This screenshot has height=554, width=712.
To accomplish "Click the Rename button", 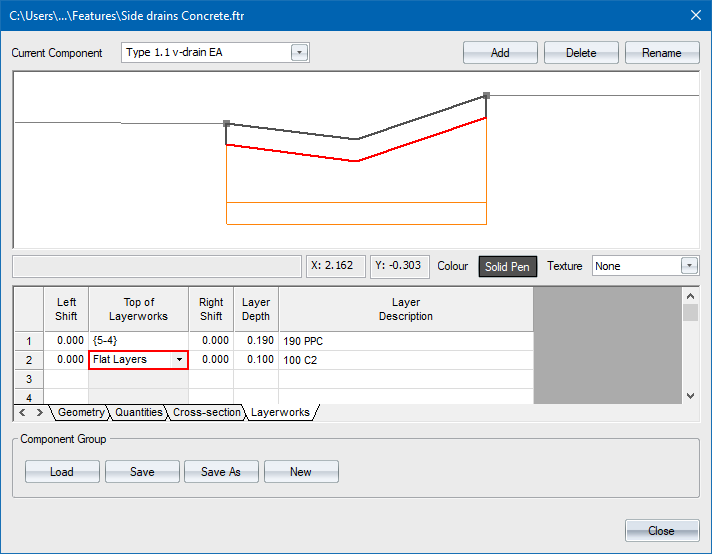I will 661,53.
